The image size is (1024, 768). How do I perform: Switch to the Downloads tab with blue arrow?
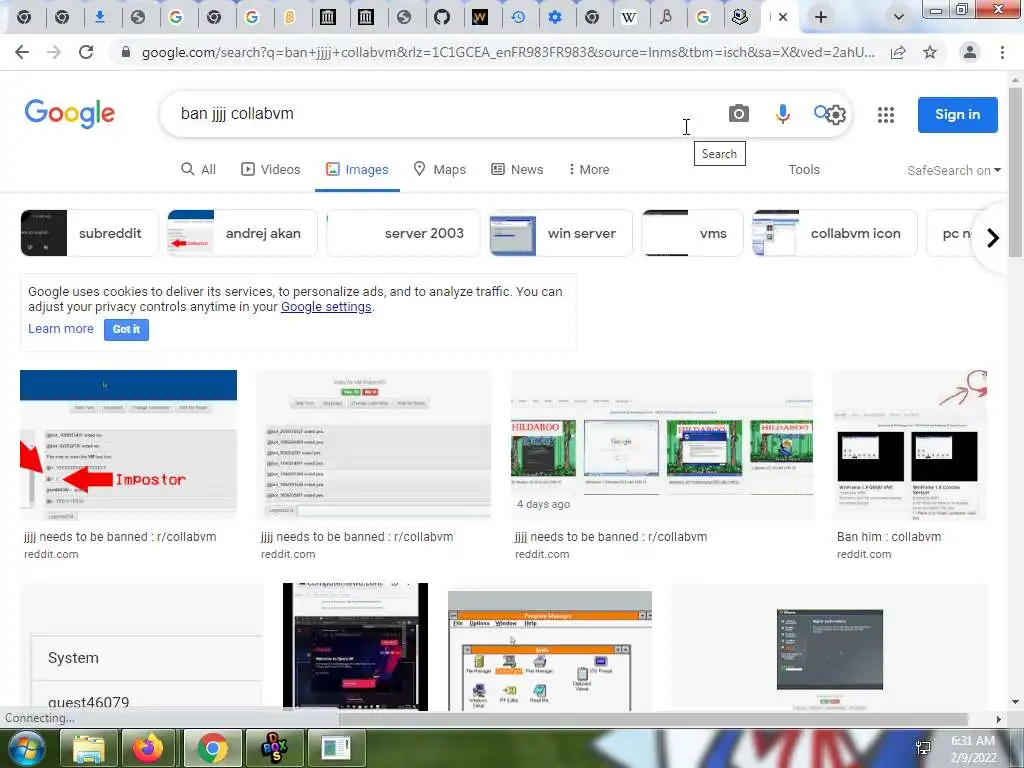click(x=100, y=17)
